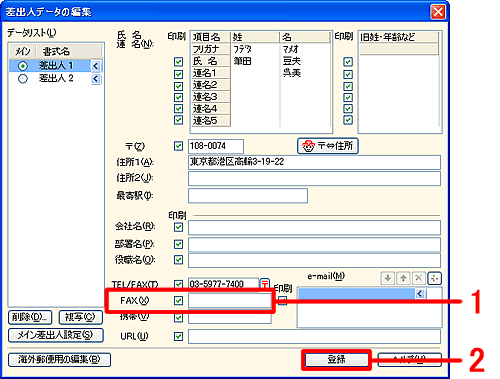Toggle print checkbox for 氏名 row
Image resolution: width=500 pixels, height=379 pixels.
179,62
